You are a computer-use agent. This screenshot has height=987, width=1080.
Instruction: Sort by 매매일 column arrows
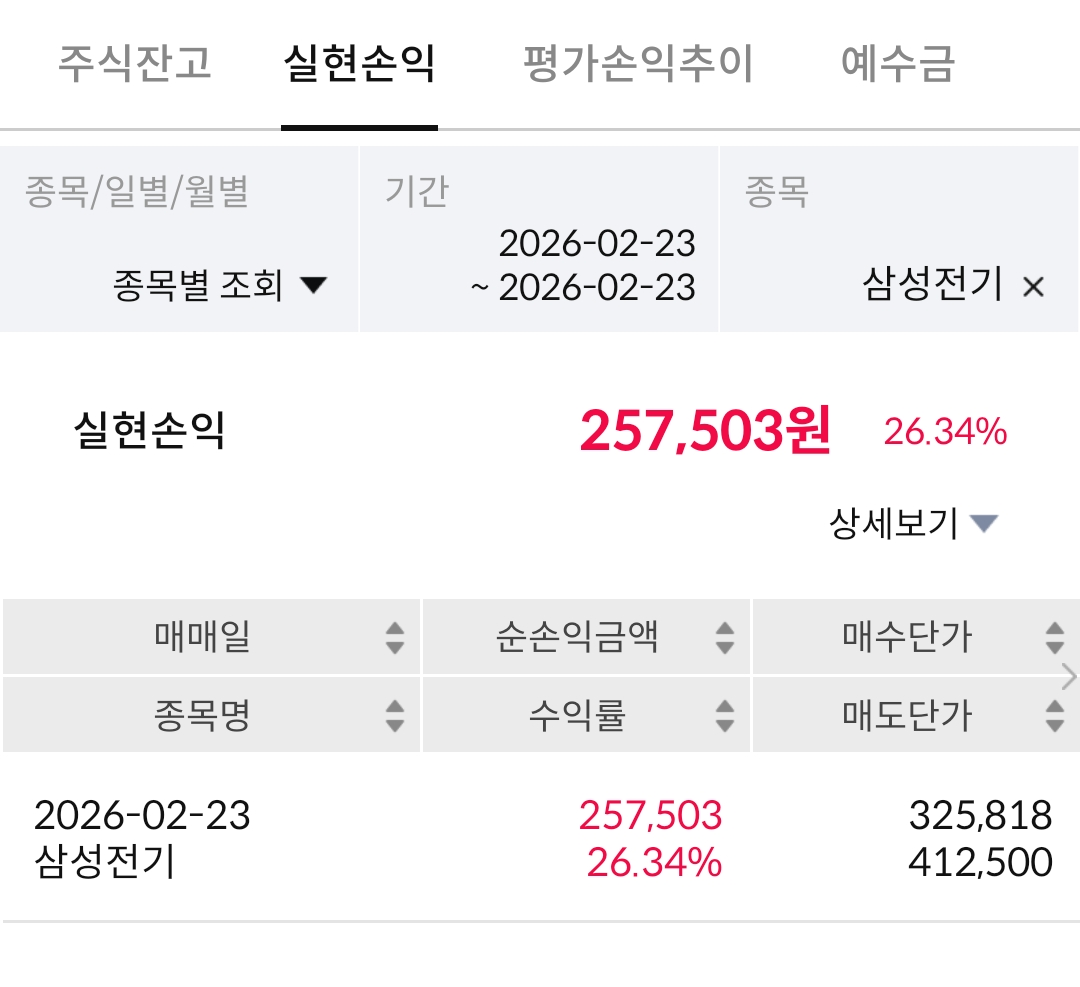pyautogui.click(x=395, y=637)
